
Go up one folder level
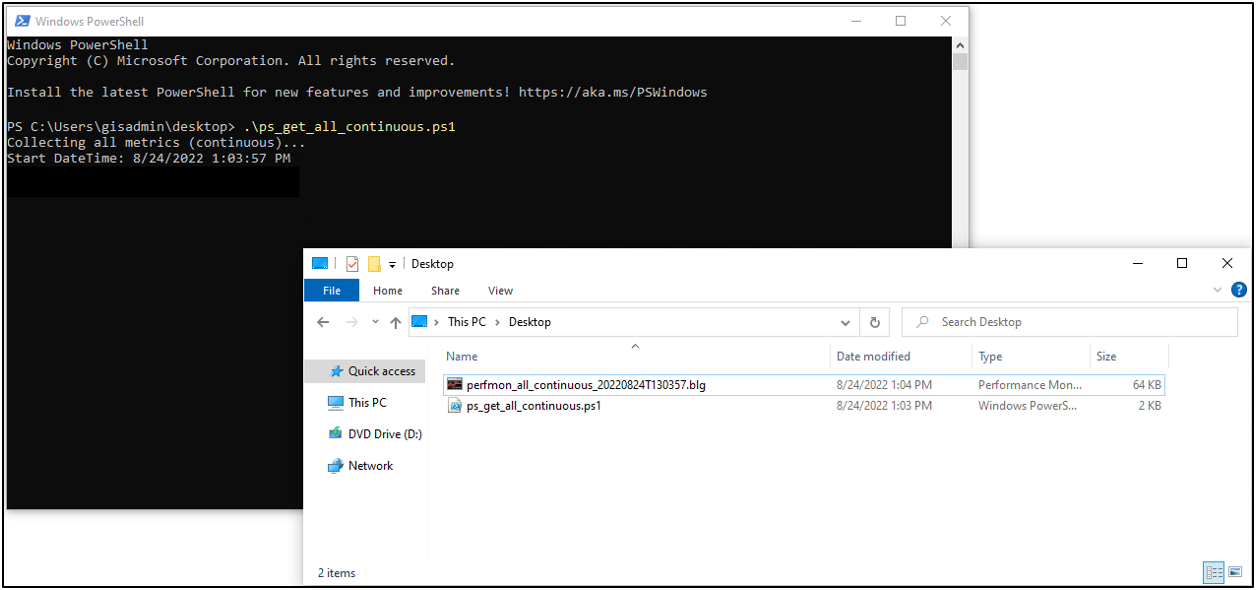coord(396,322)
